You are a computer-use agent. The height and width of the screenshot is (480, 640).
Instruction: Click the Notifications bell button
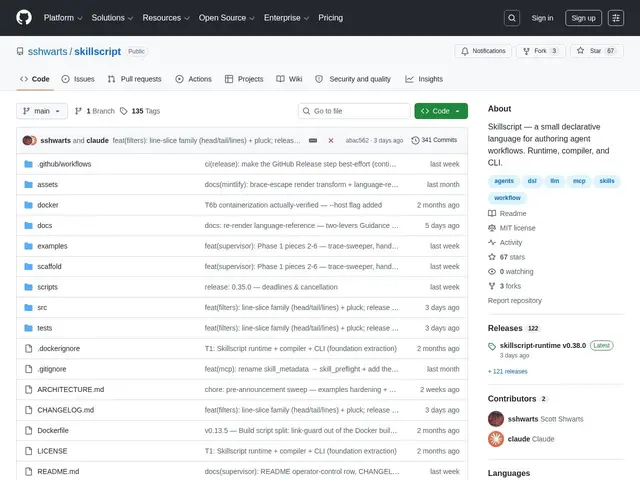click(x=483, y=51)
